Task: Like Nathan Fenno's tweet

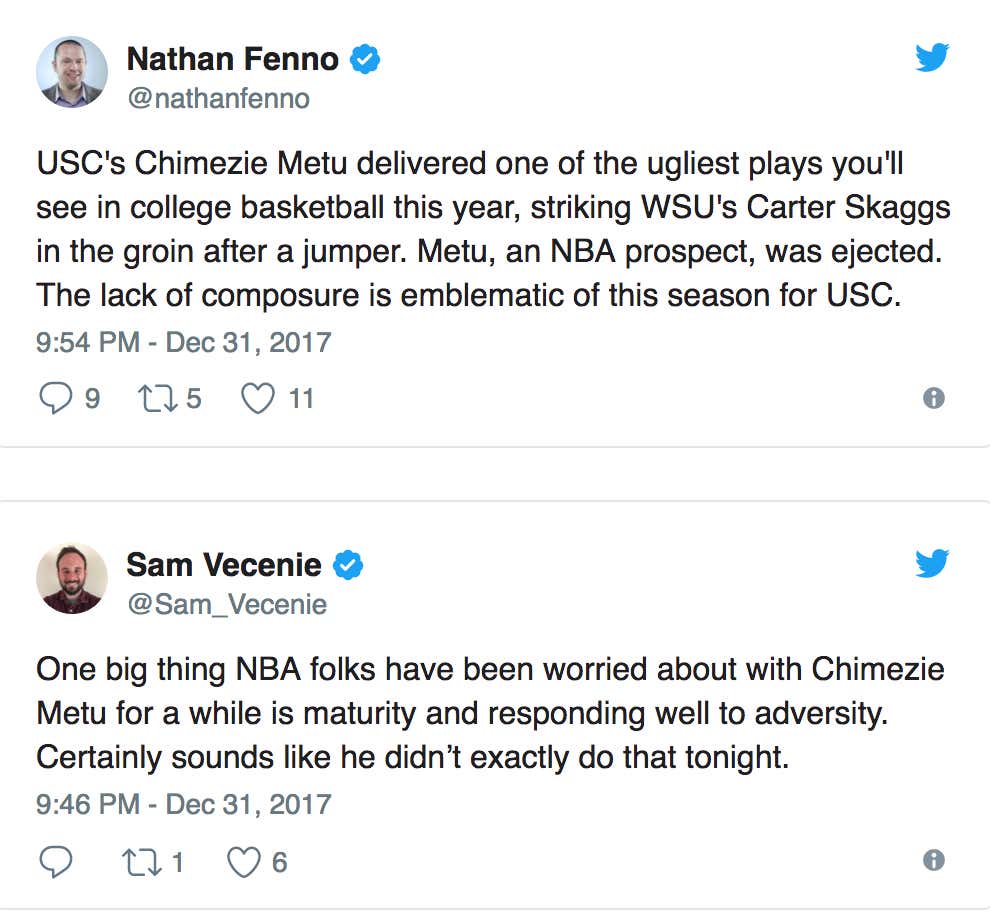Action: pyautogui.click(x=258, y=399)
